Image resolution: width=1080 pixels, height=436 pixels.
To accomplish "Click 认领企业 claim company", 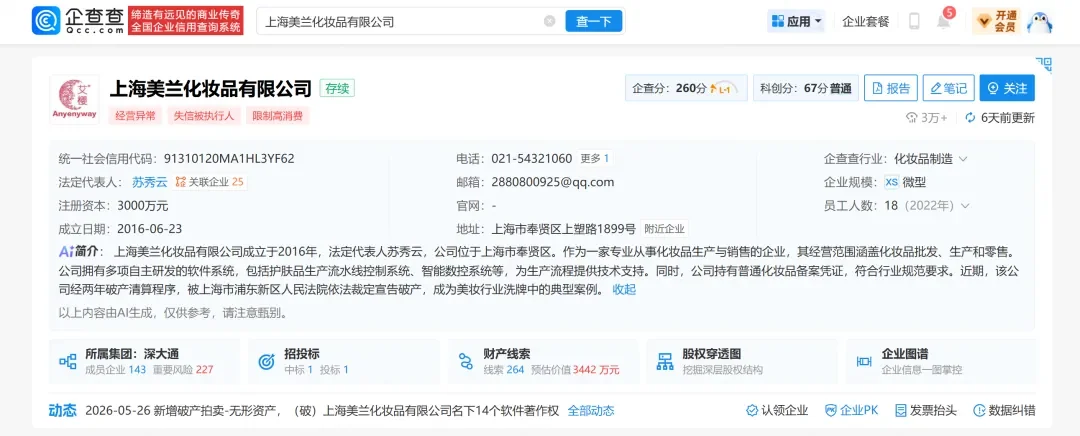I will (x=777, y=411).
